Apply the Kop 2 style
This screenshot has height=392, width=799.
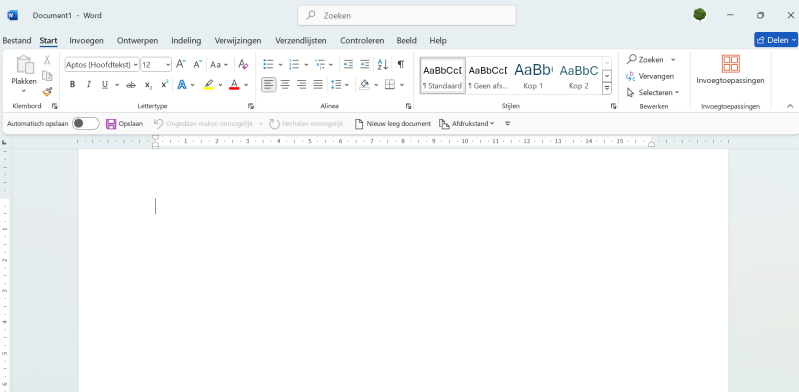(x=578, y=75)
